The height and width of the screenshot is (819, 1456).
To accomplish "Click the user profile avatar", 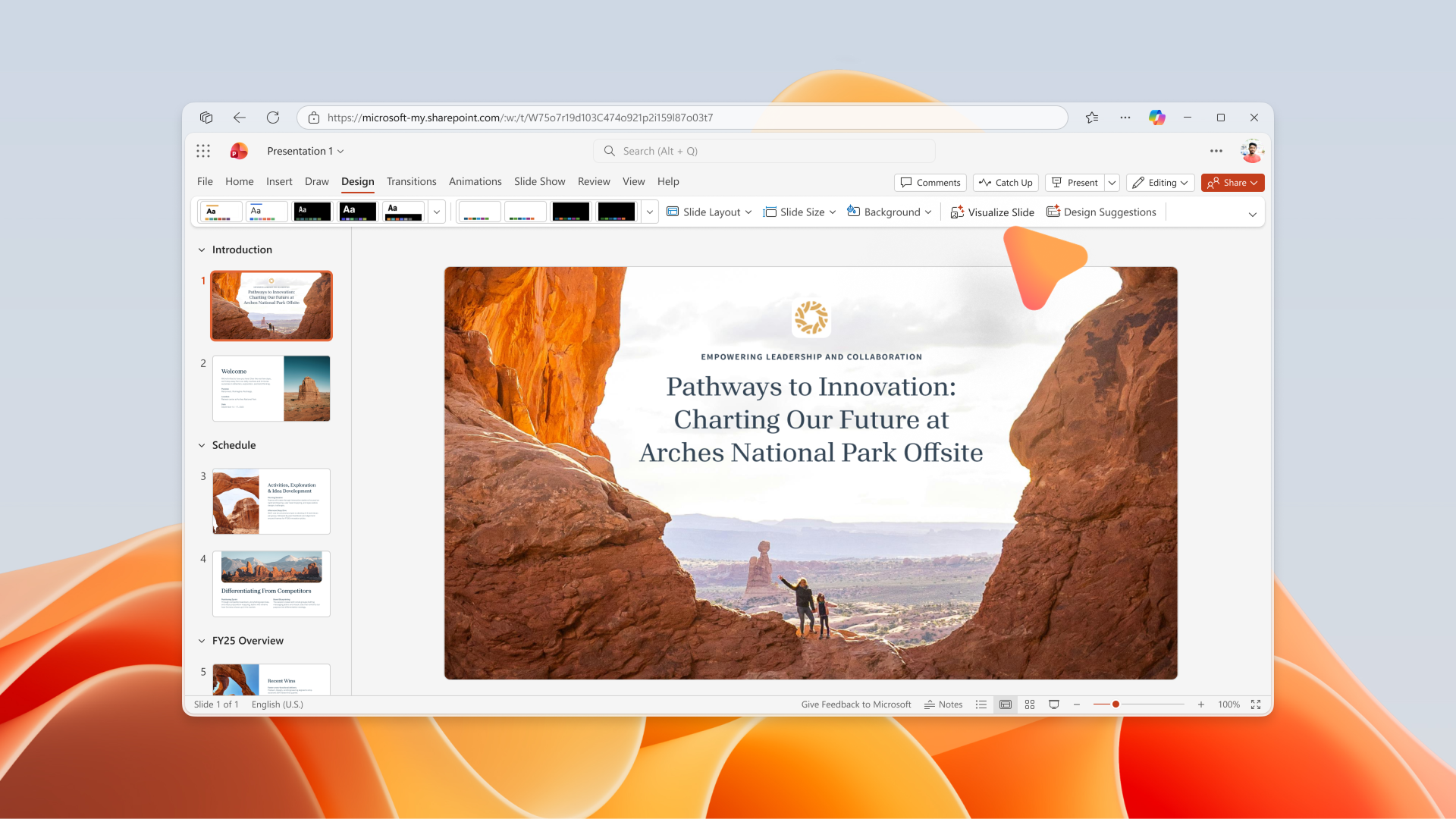I will coord(1252,151).
